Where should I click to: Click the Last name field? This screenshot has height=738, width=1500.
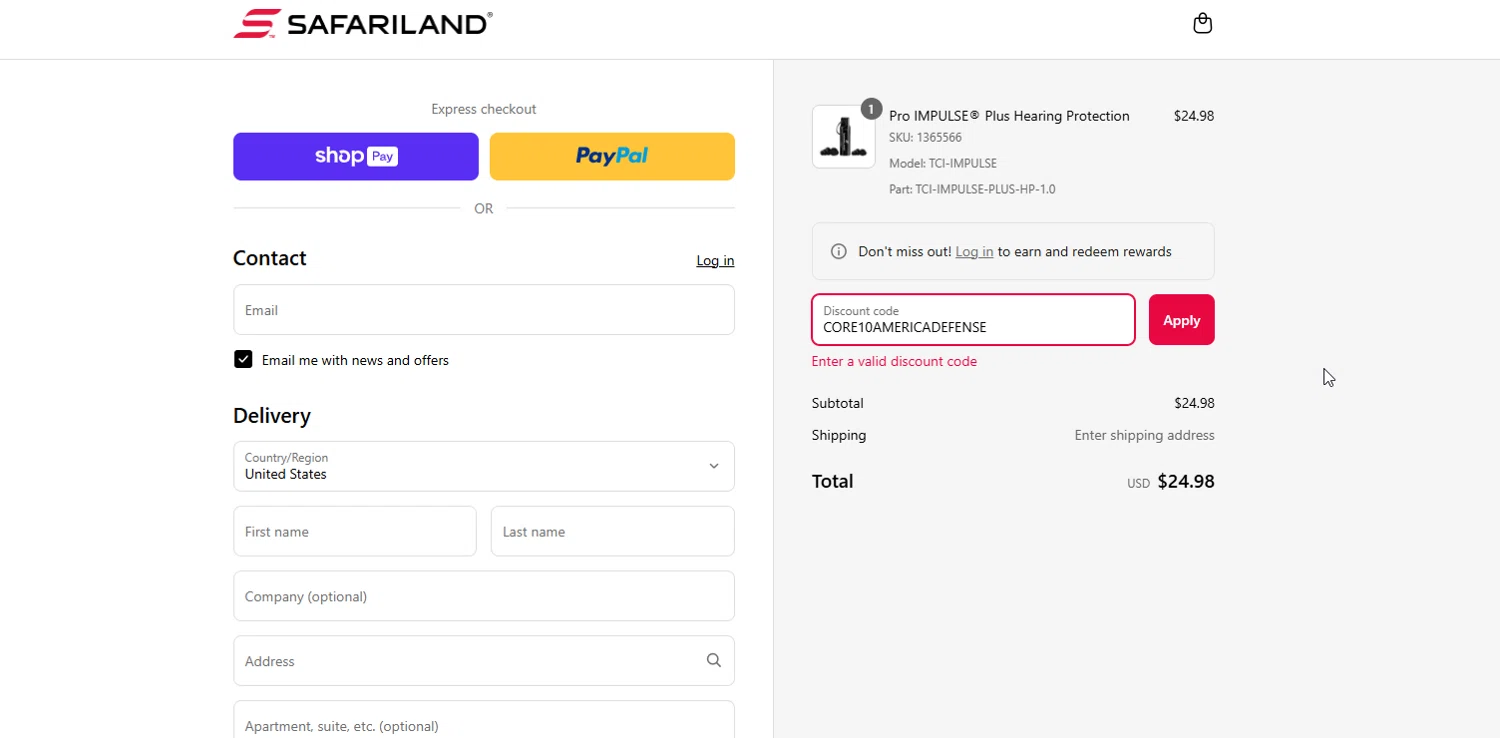tap(612, 531)
